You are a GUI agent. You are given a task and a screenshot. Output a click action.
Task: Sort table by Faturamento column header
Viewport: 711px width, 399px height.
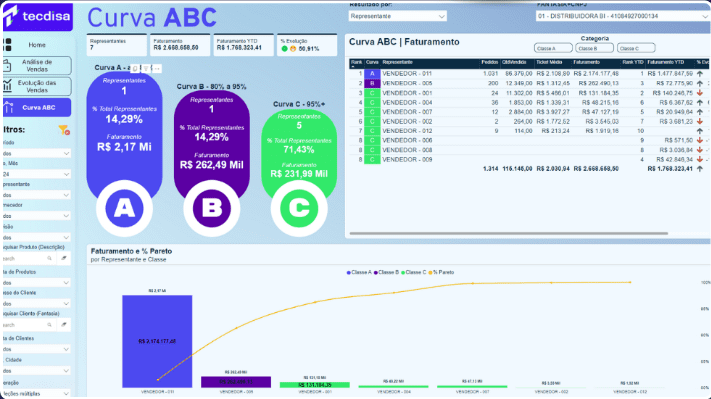586,62
